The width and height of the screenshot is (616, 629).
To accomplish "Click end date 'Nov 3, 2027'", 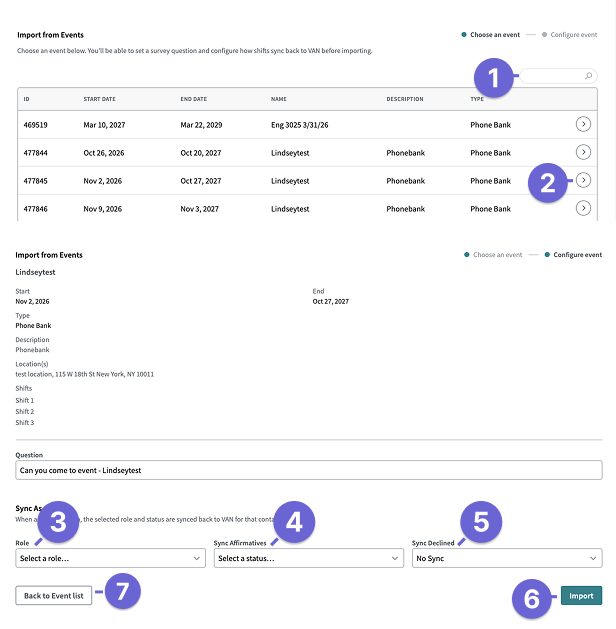I will pyautogui.click(x=200, y=209).
